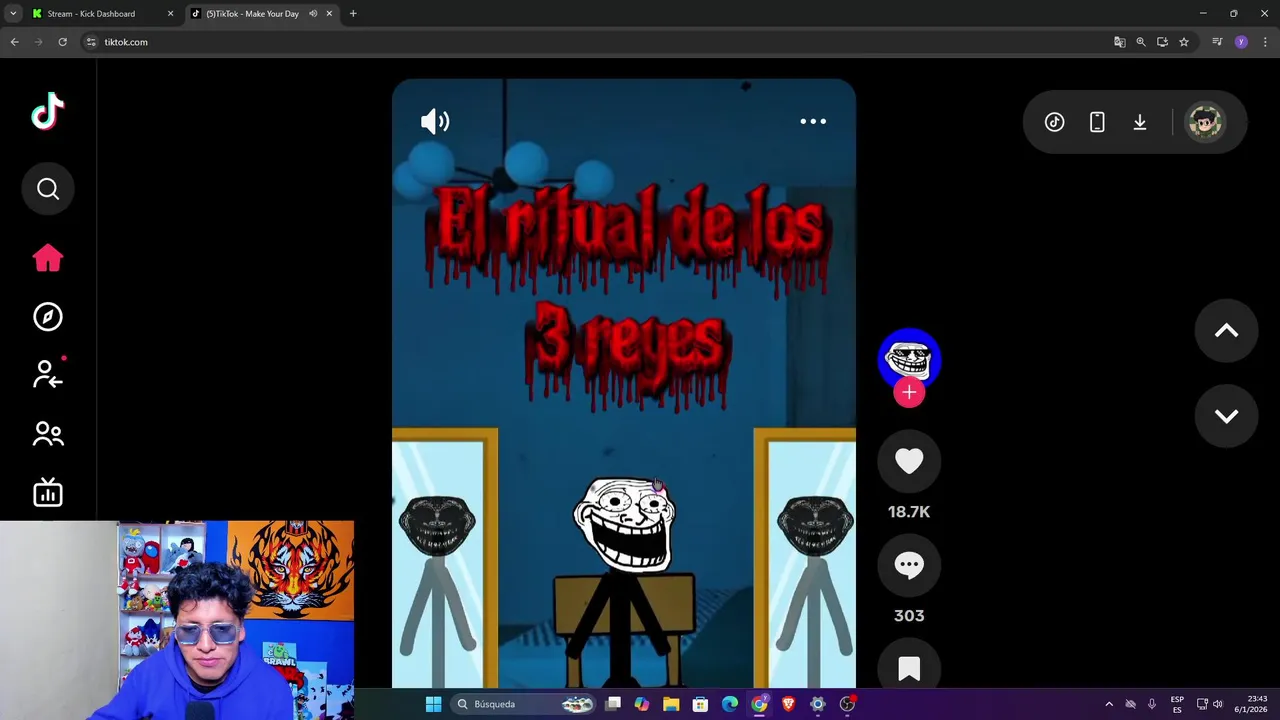Open the media control playlist icon
This screenshot has height=720, width=1280.
[x=1217, y=42]
